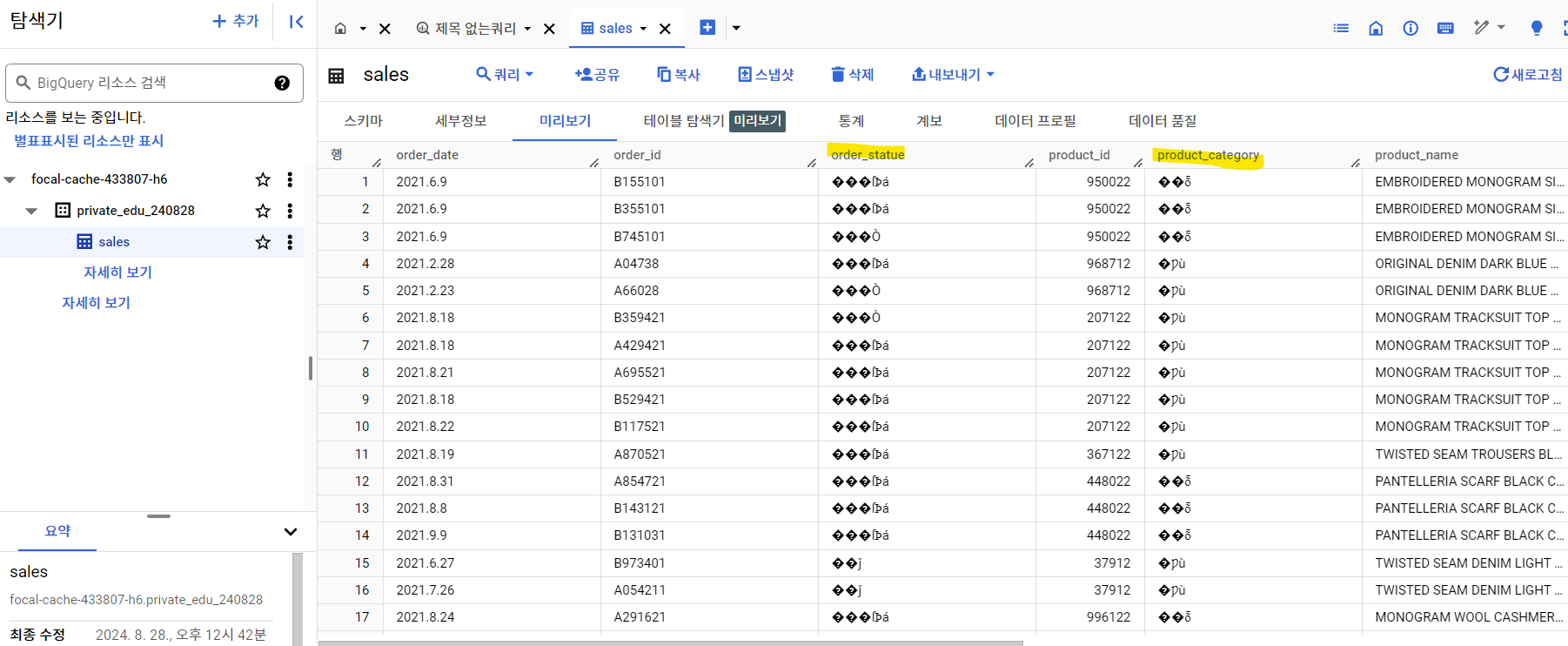This screenshot has height=646, width=1568.
Task: Open the Table explorer preview tab
Action: pos(714,121)
